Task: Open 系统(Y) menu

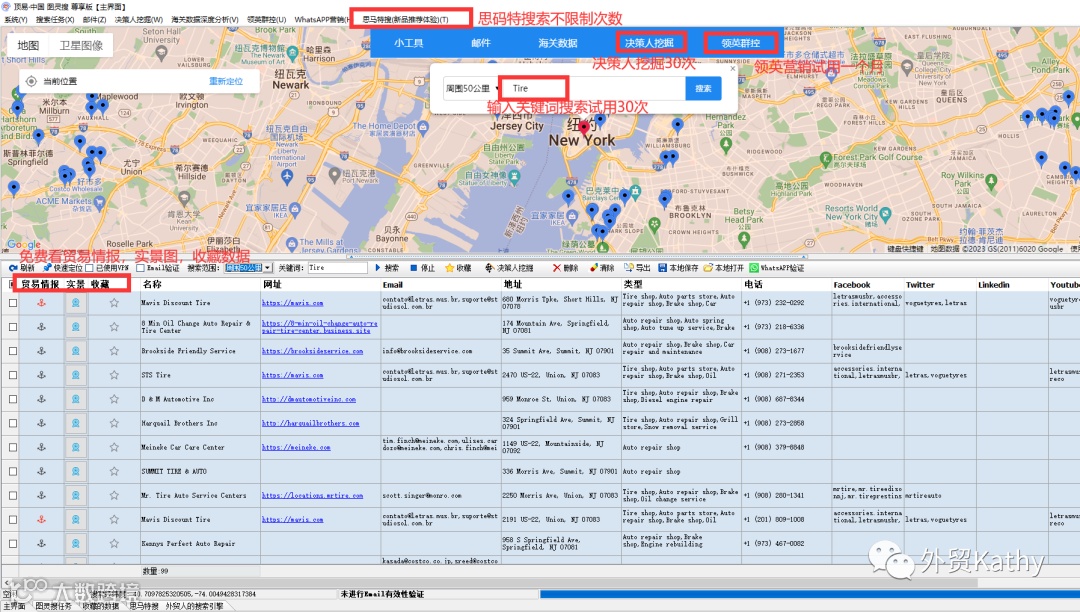Action: coord(15,19)
